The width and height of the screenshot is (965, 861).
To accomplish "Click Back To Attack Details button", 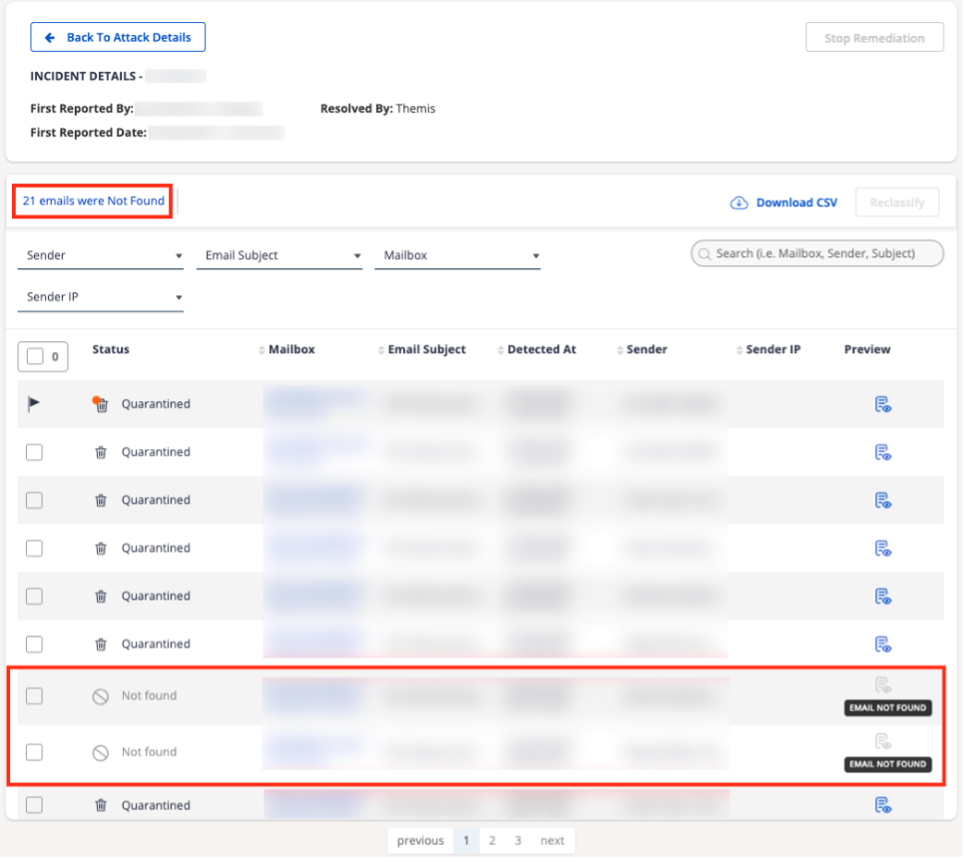I will 118,38.
